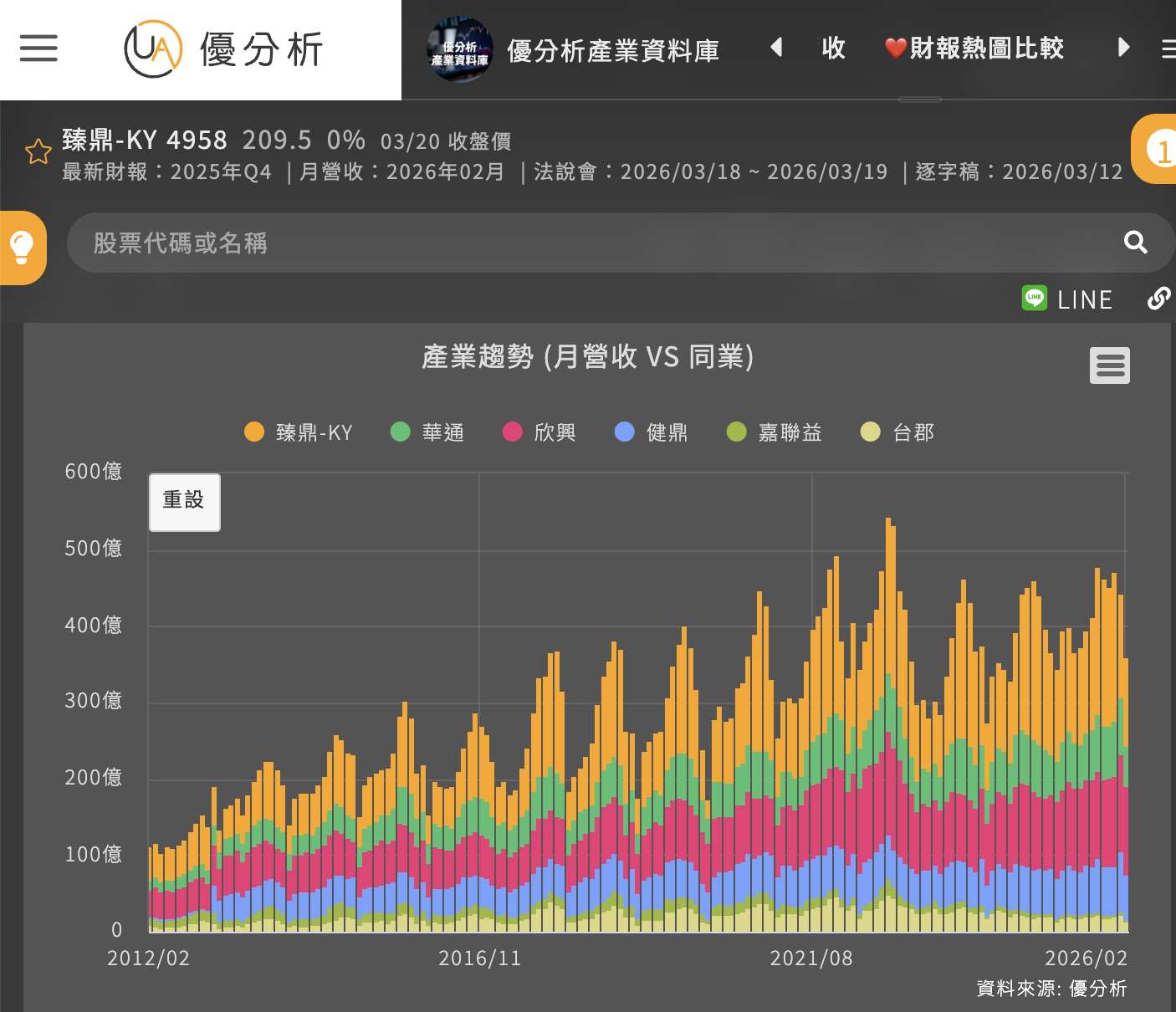
Task: Click the magnifier search icon
Action: click(1135, 243)
